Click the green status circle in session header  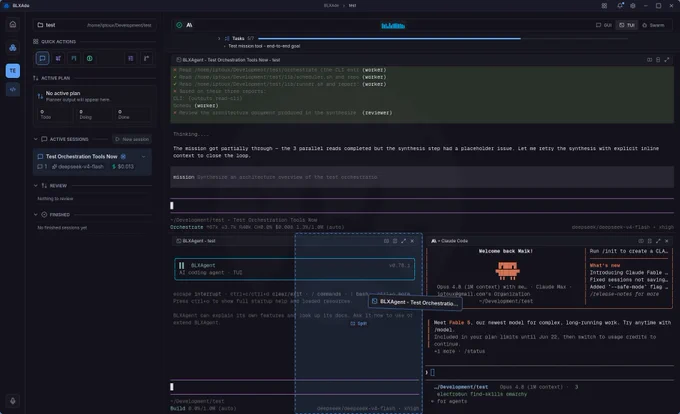(179, 25)
